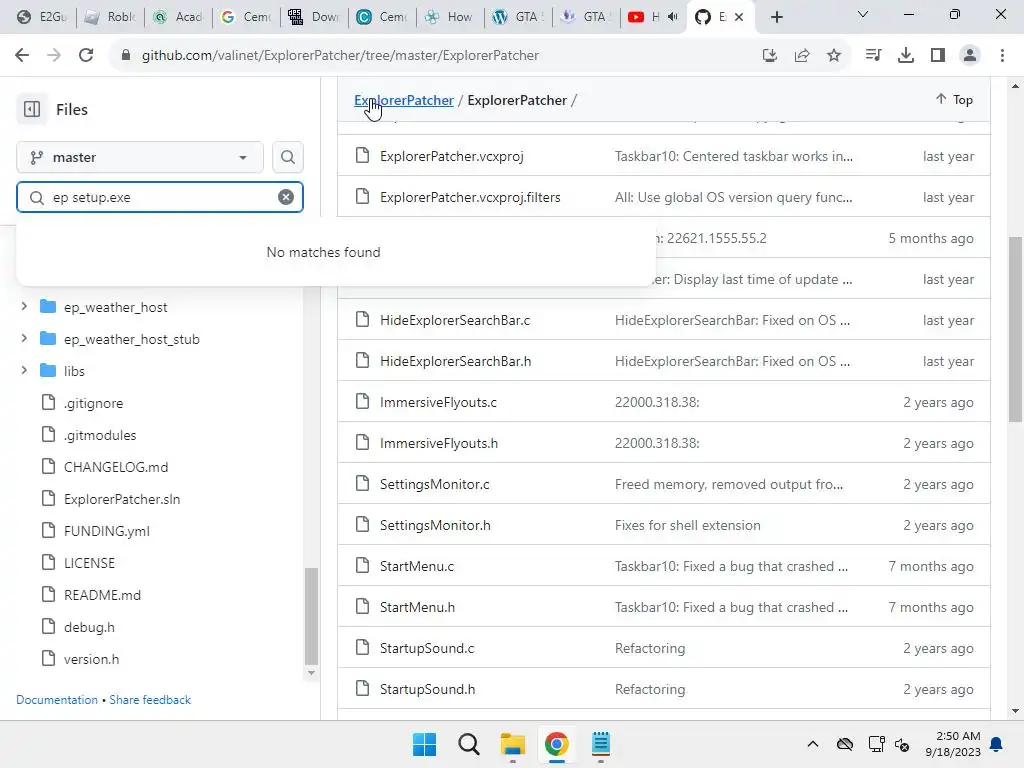Open SettingsMonitor.c file
1024x768 pixels.
(435, 484)
